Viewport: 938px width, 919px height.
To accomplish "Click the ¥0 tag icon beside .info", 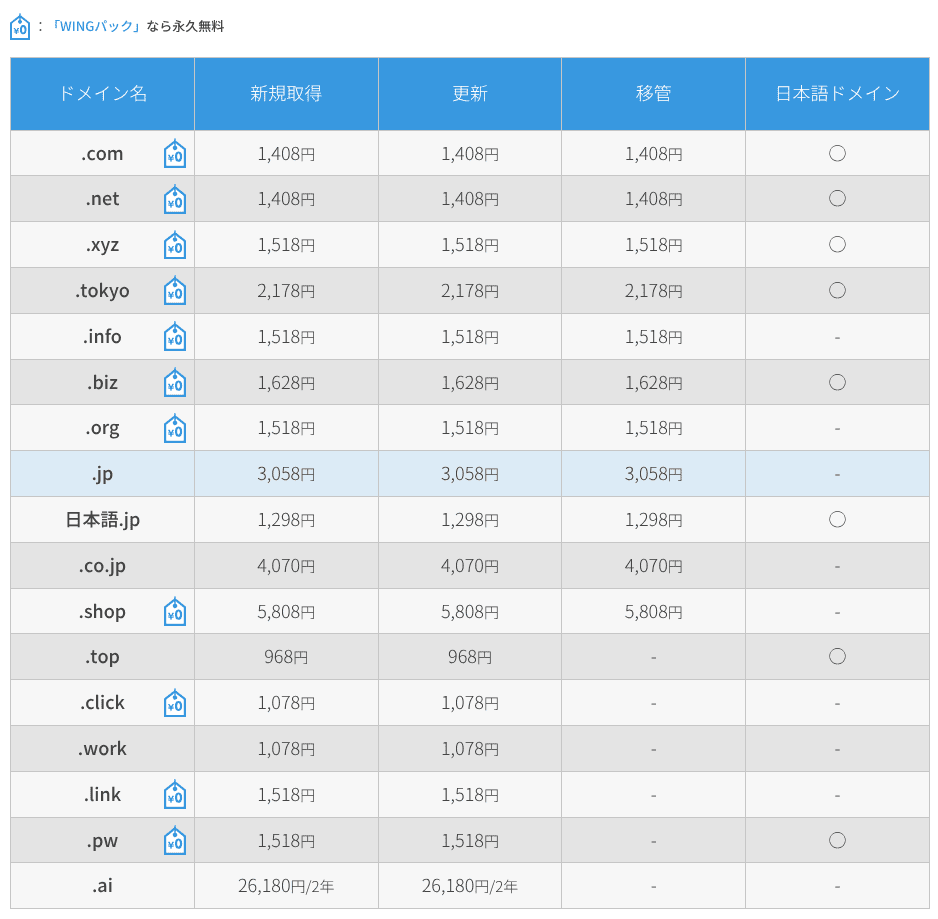I will [175, 337].
